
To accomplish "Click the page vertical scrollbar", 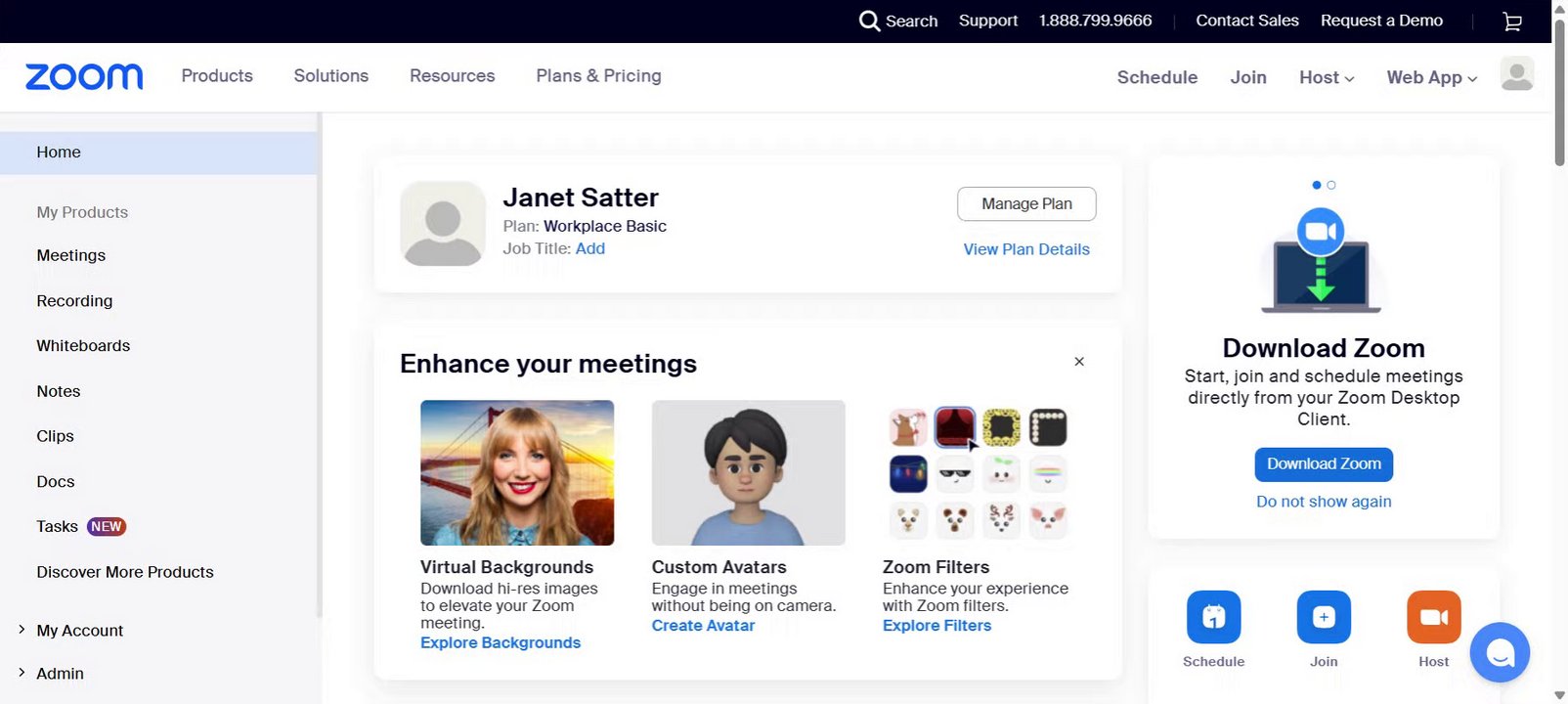I will tap(1559, 93).
